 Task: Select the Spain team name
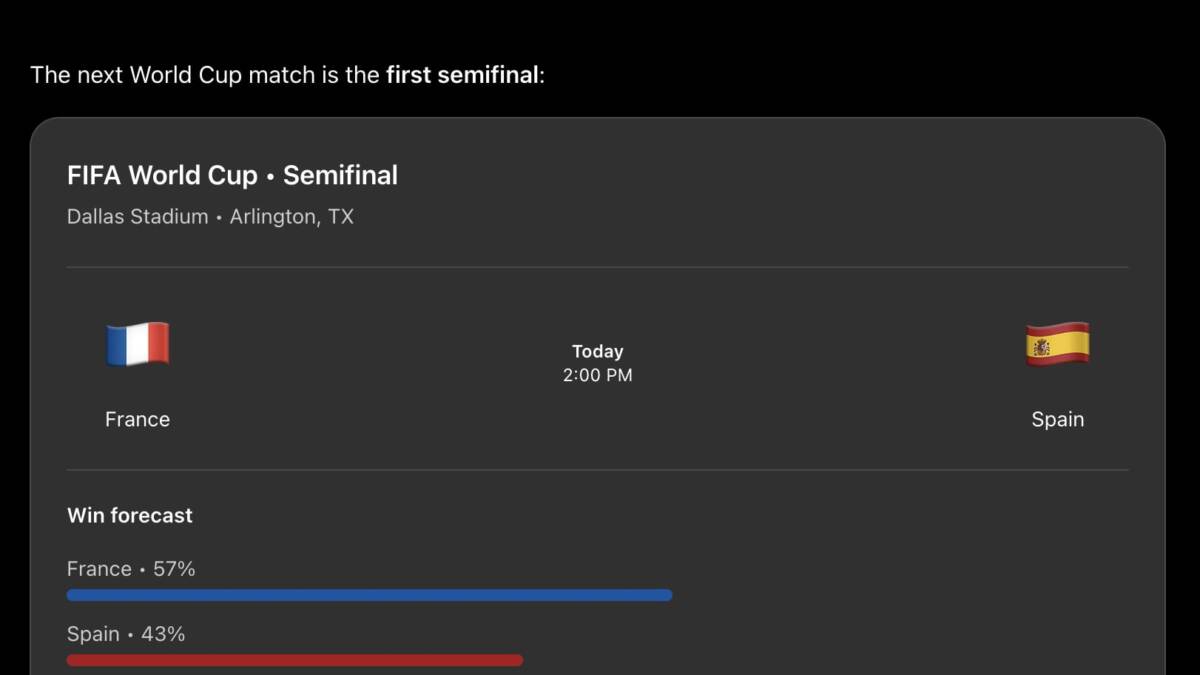point(1058,419)
